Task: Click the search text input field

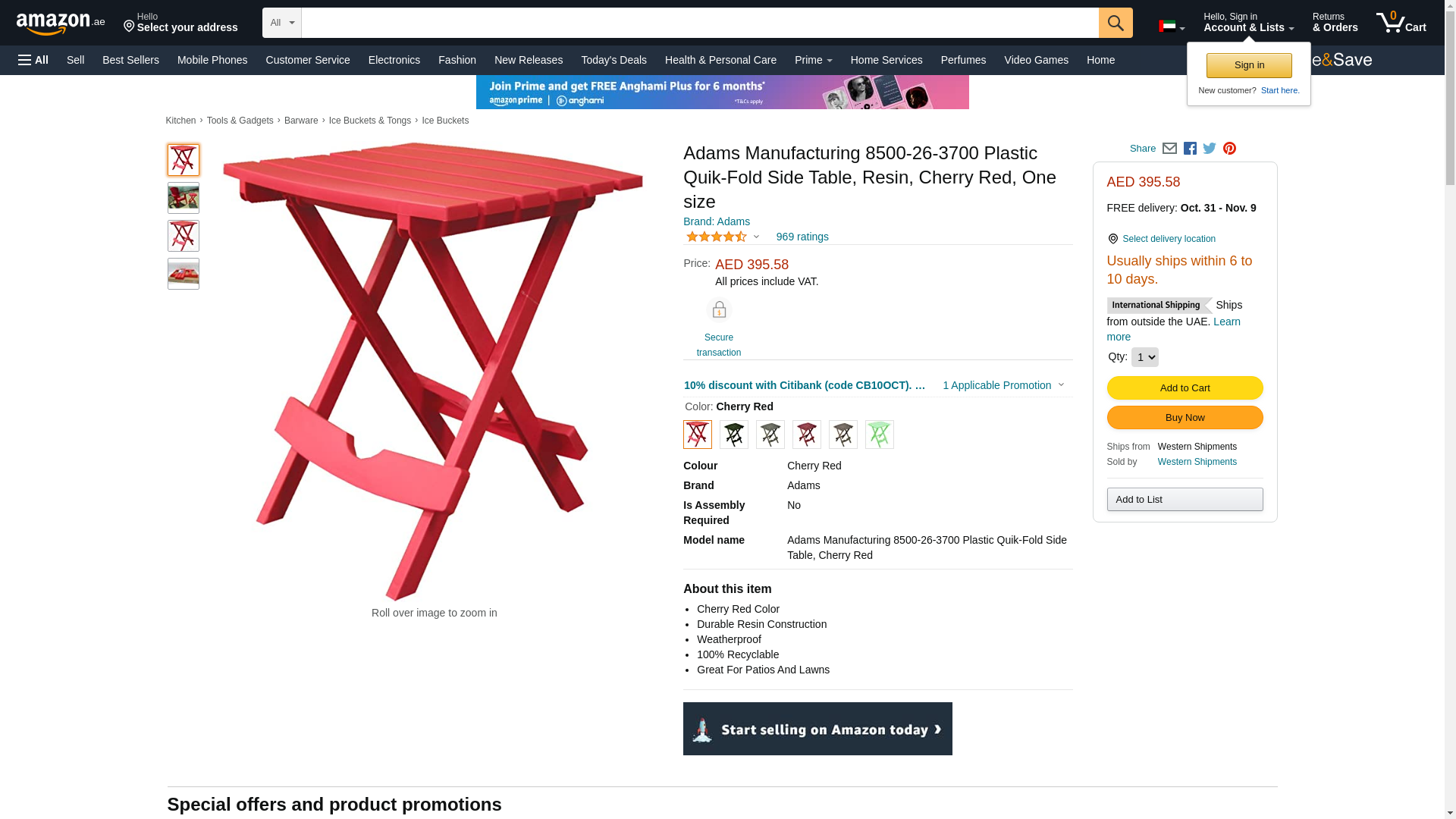Action: (699, 23)
